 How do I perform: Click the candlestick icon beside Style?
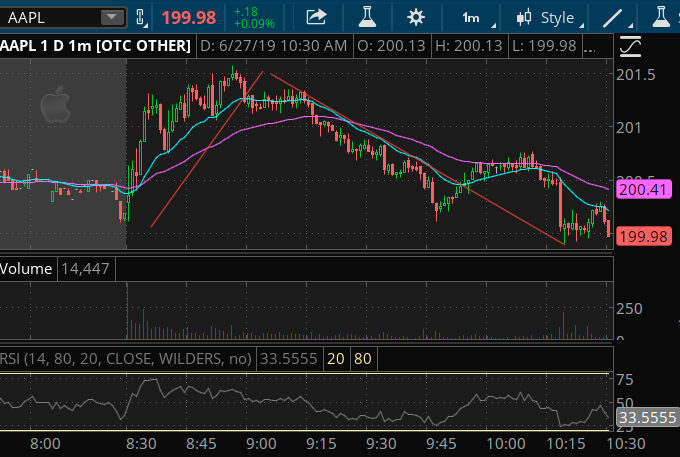(524, 17)
